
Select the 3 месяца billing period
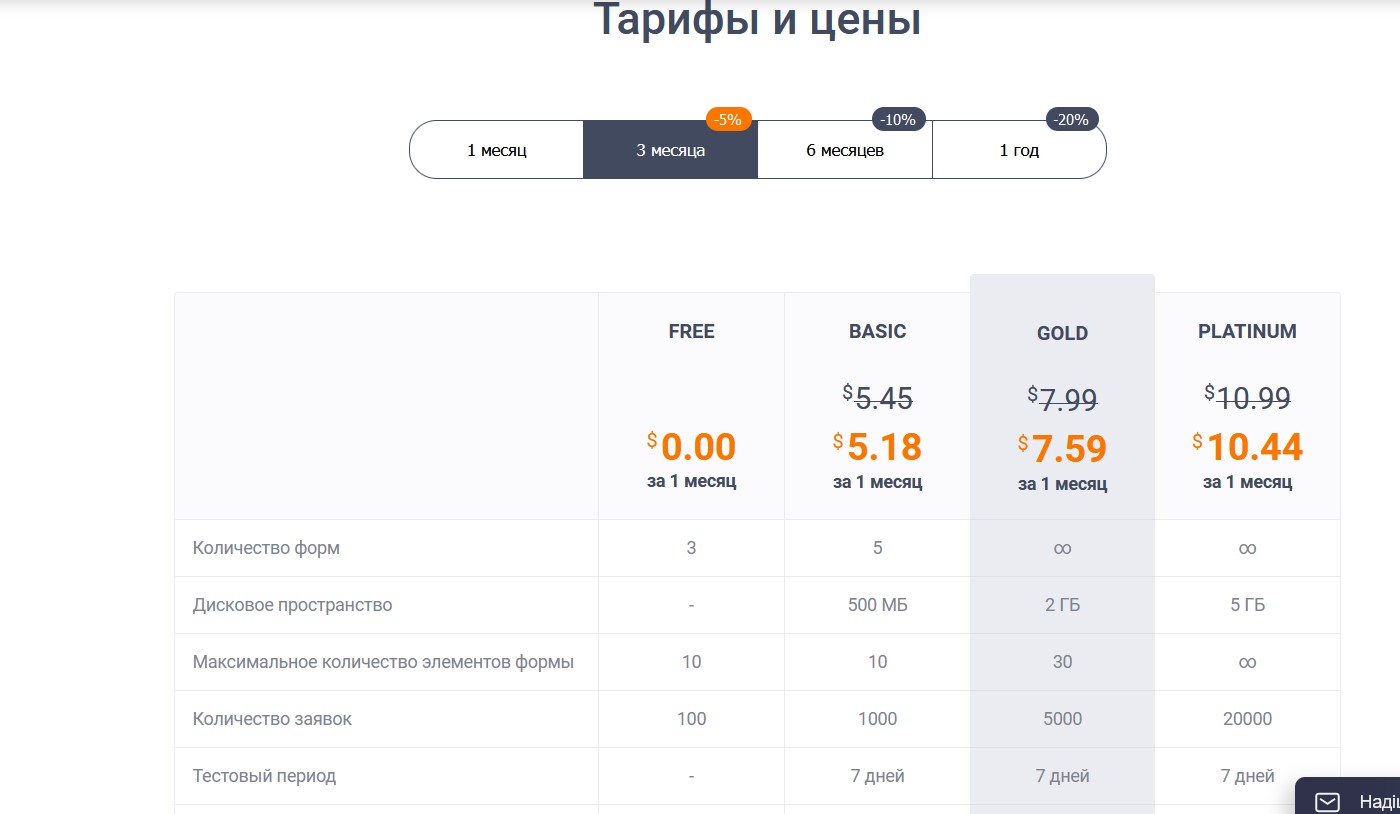point(670,150)
